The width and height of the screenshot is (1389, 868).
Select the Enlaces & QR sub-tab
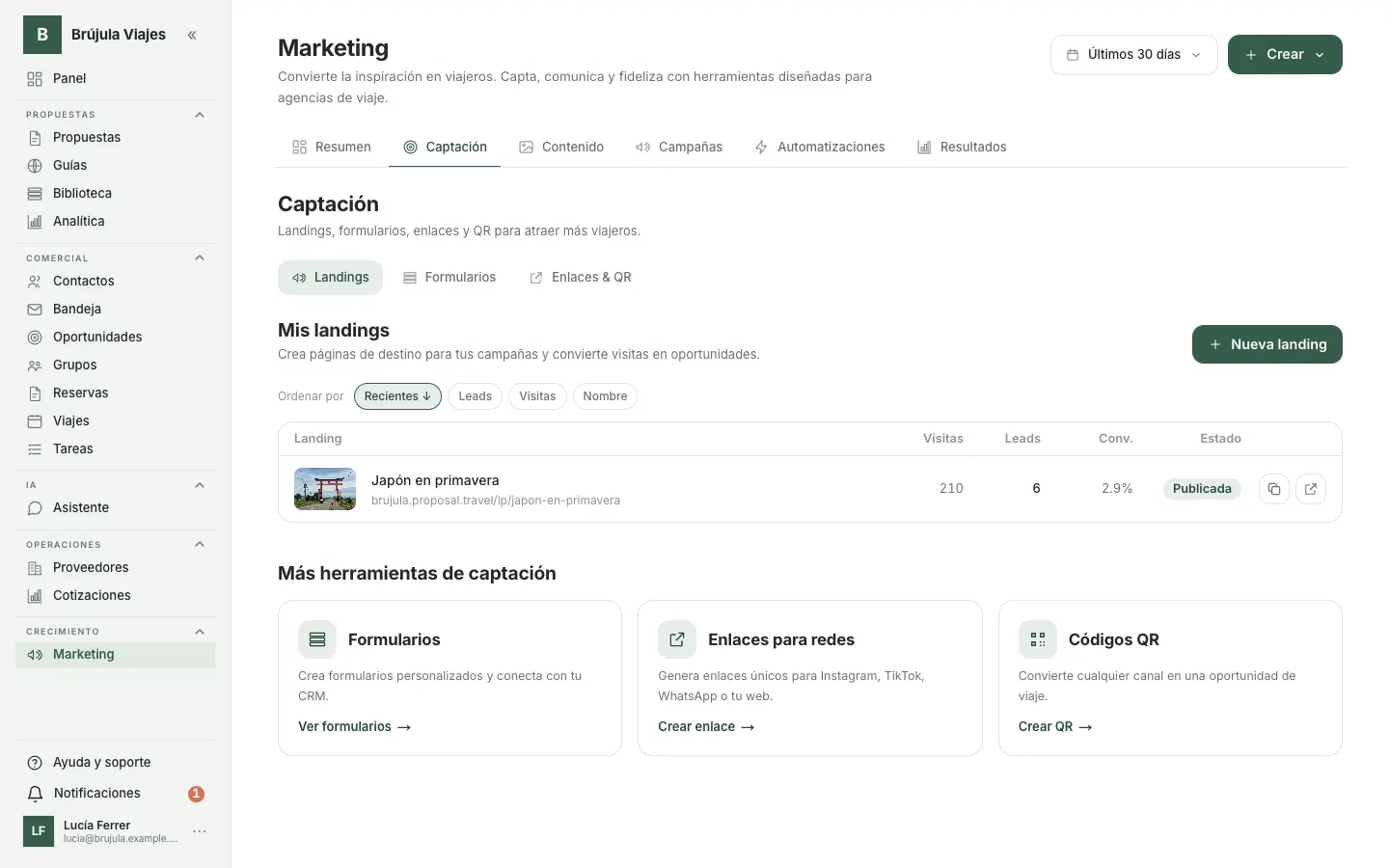pyautogui.click(x=581, y=278)
